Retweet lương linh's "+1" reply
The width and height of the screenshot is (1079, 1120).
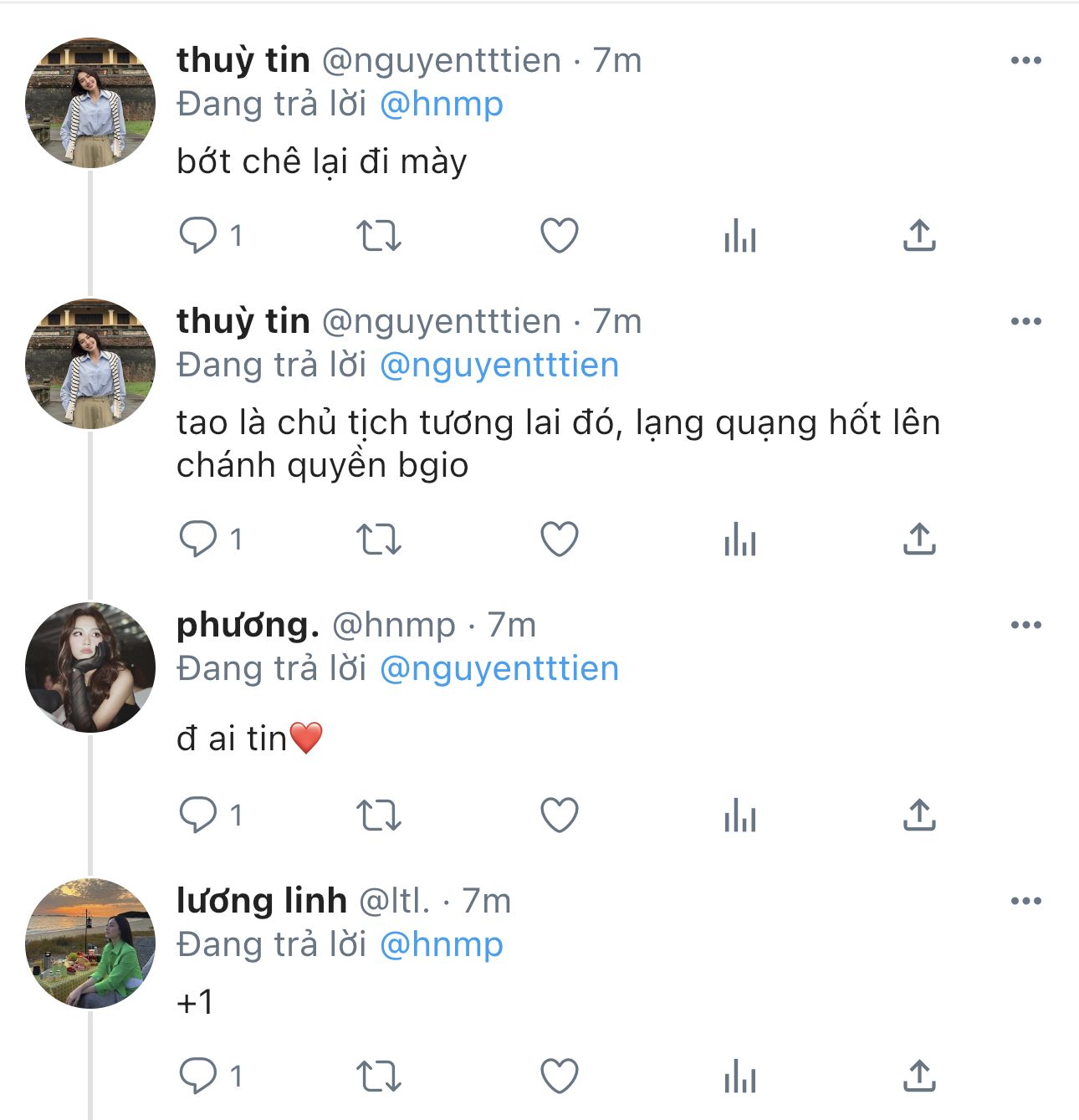[379, 1076]
